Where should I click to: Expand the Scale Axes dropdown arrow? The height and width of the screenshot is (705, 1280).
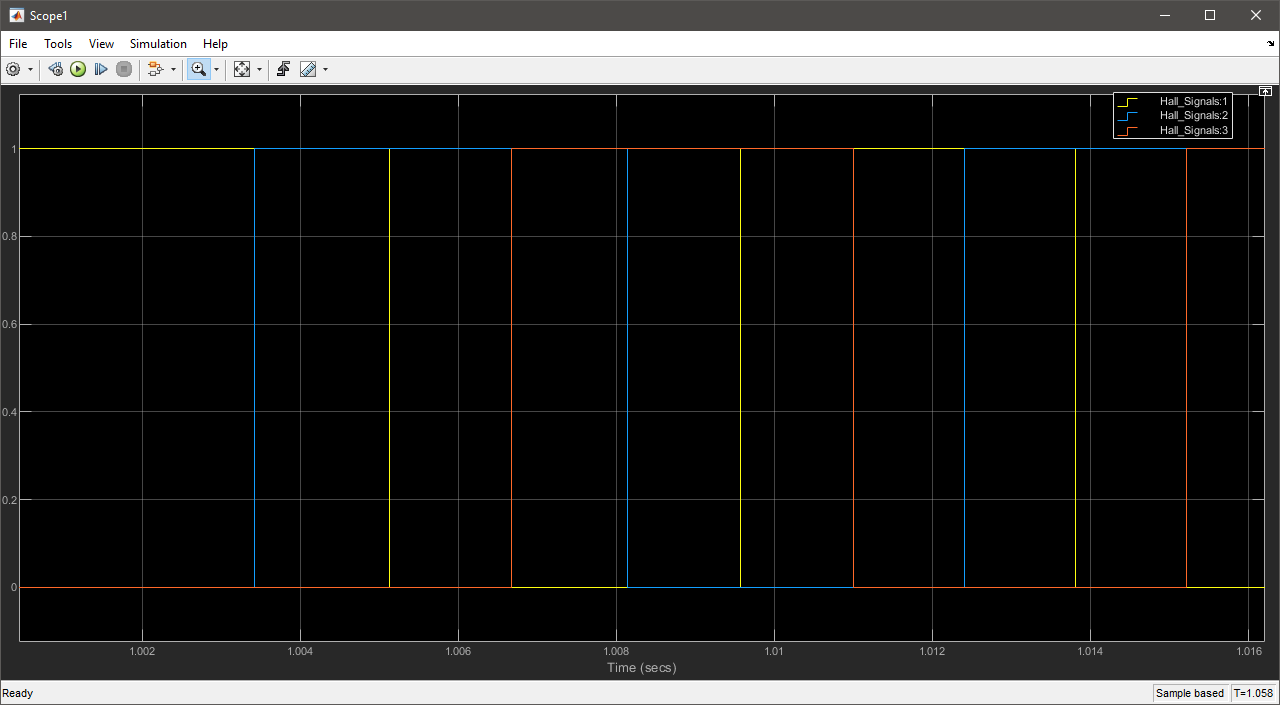(259, 69)
